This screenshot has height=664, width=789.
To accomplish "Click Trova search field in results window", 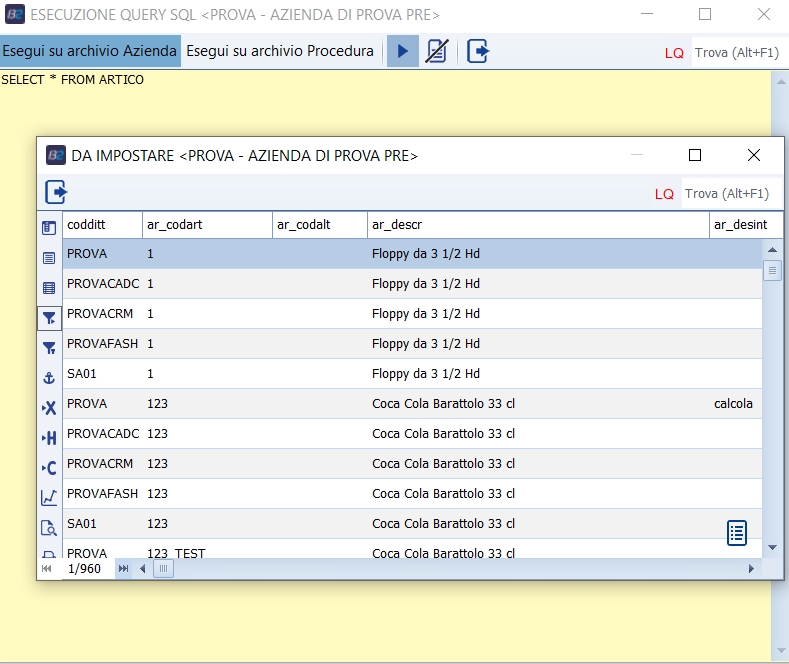I will point(731,193).
